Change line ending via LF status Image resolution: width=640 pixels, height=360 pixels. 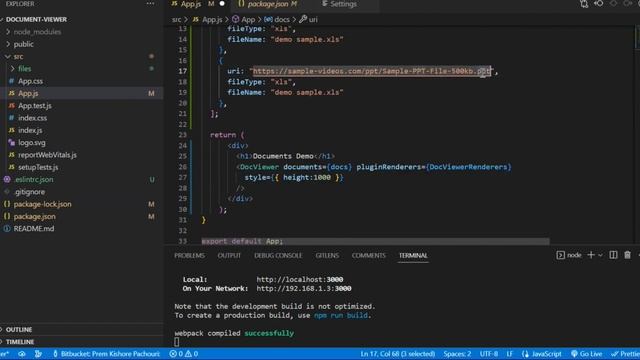point(509,354)
